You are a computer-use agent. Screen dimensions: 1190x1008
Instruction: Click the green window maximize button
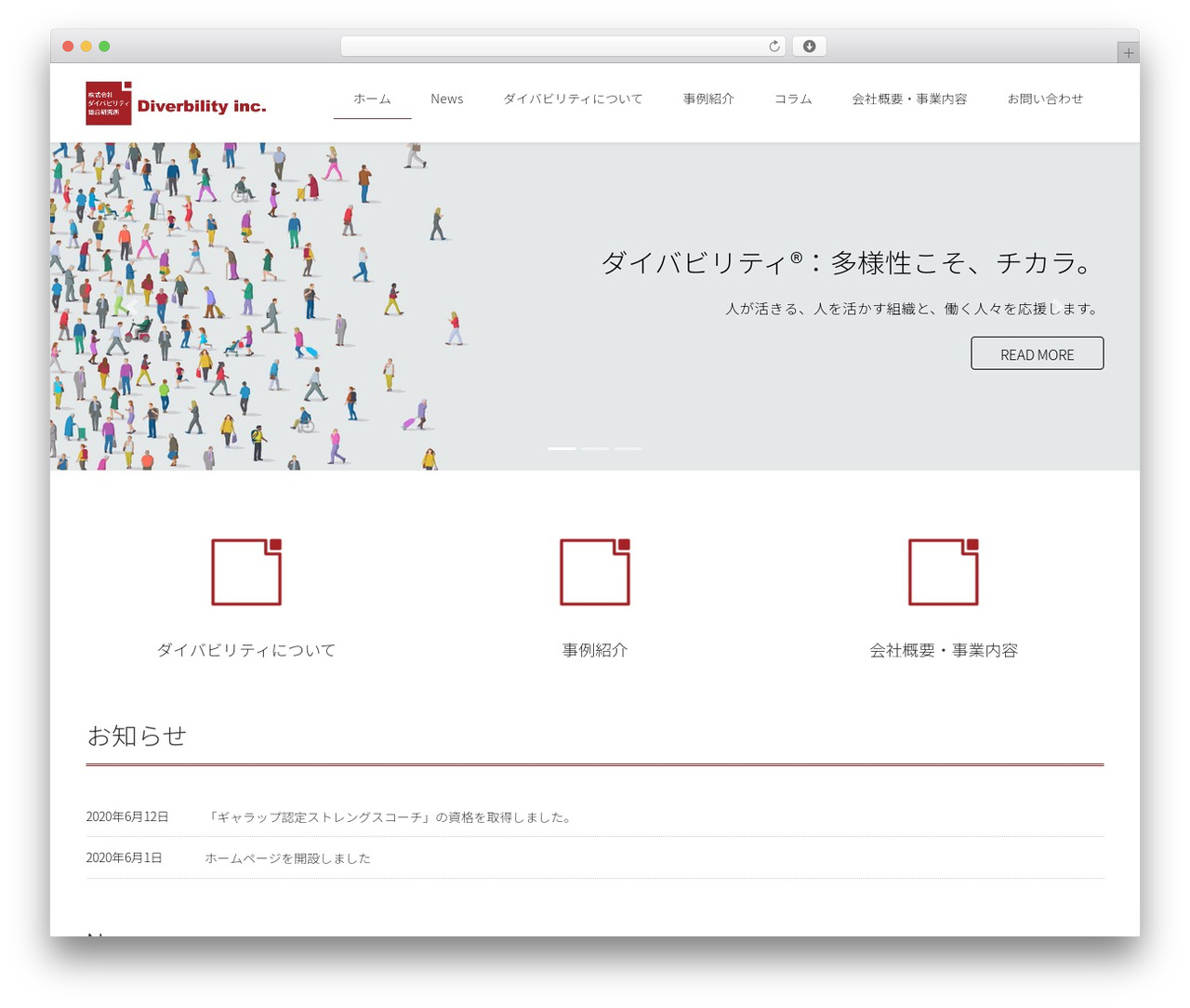point(104,46)
